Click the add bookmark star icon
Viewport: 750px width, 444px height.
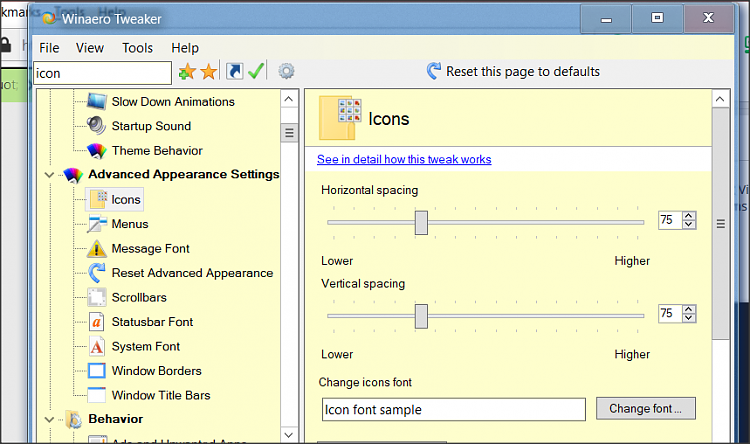click(186, 72)
